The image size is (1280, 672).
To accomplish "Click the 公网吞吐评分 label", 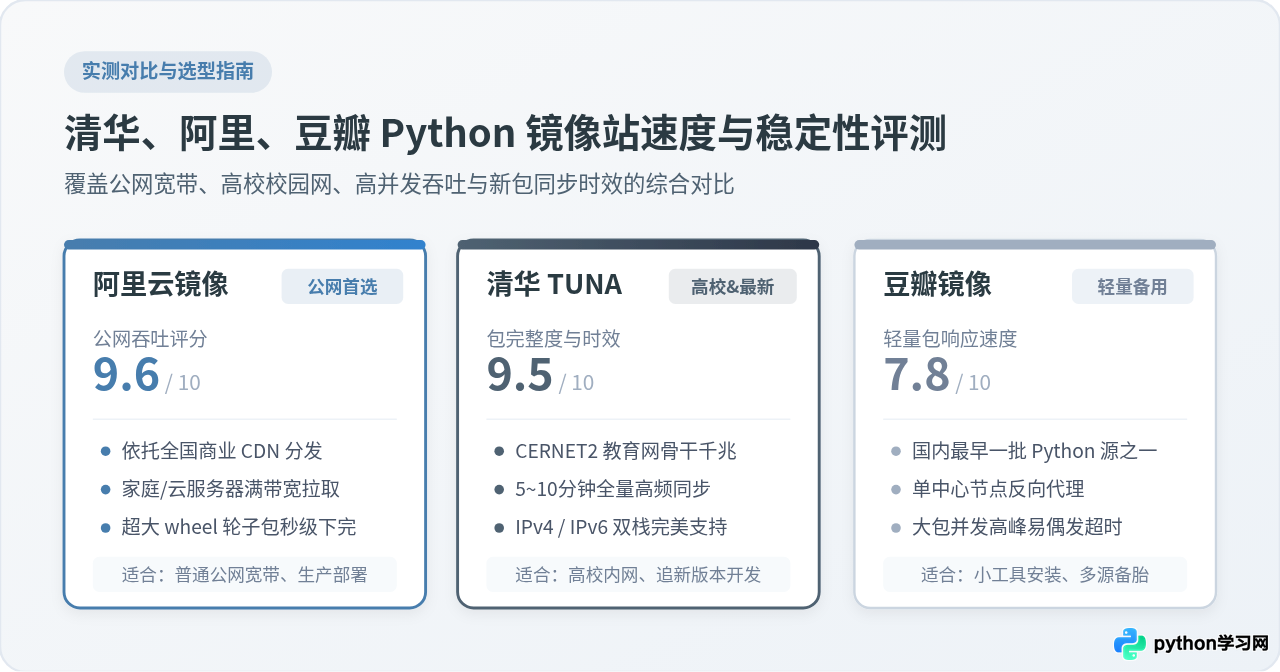I will pyautogui.click(x=150, y=339).
